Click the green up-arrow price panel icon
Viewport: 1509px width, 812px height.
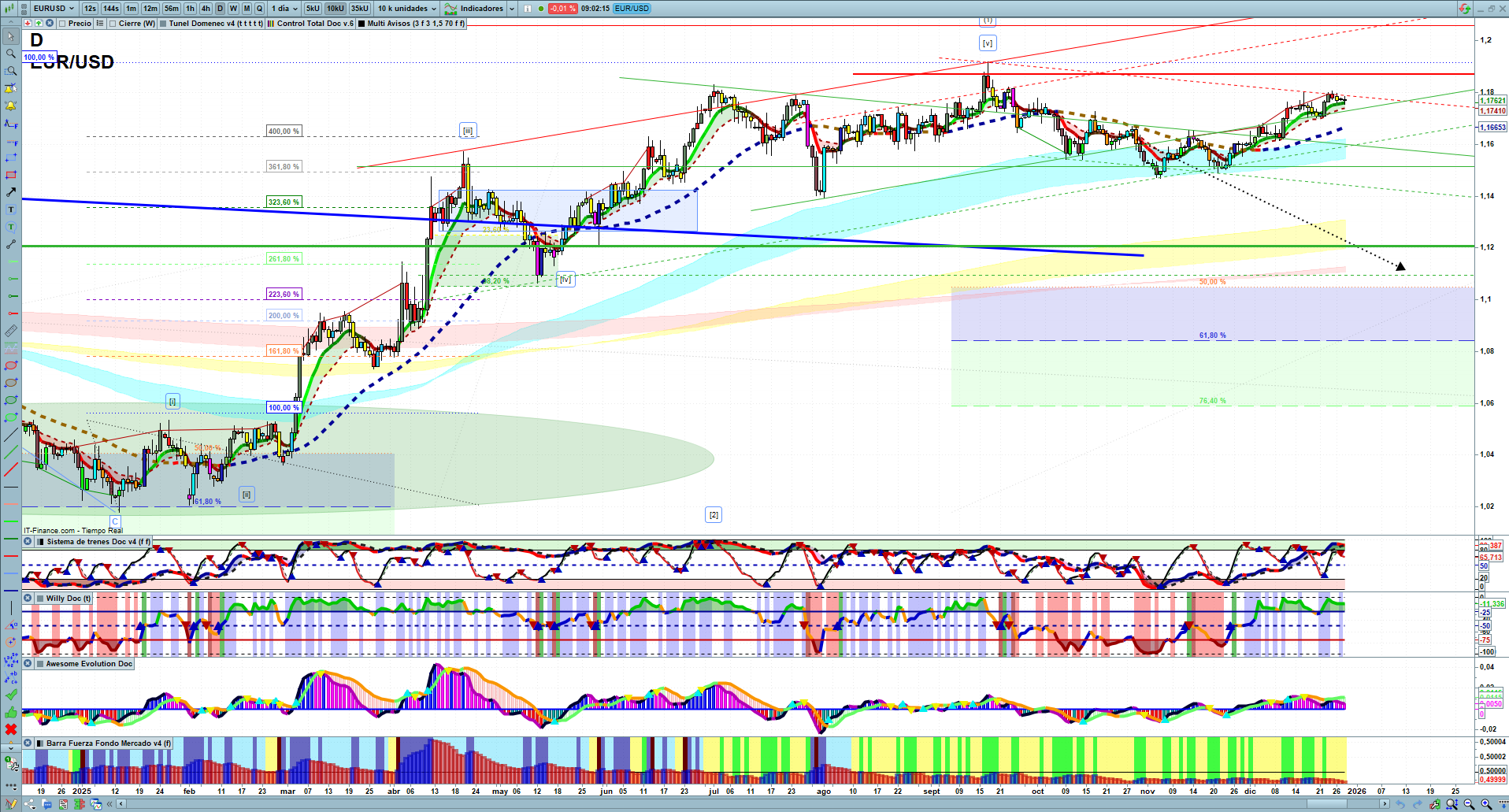tap(39, 24)
